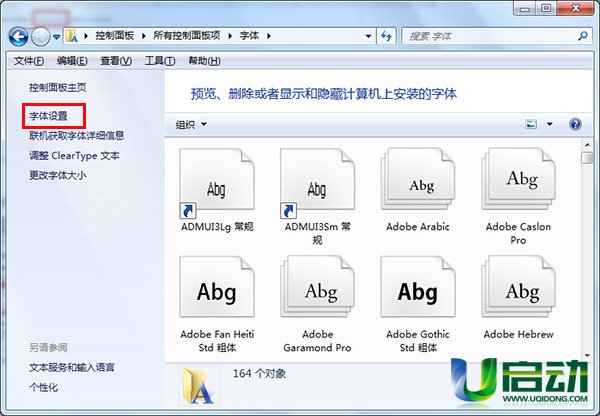Select the ADMUI3Lg 常规 font icon

pos(217,183)
